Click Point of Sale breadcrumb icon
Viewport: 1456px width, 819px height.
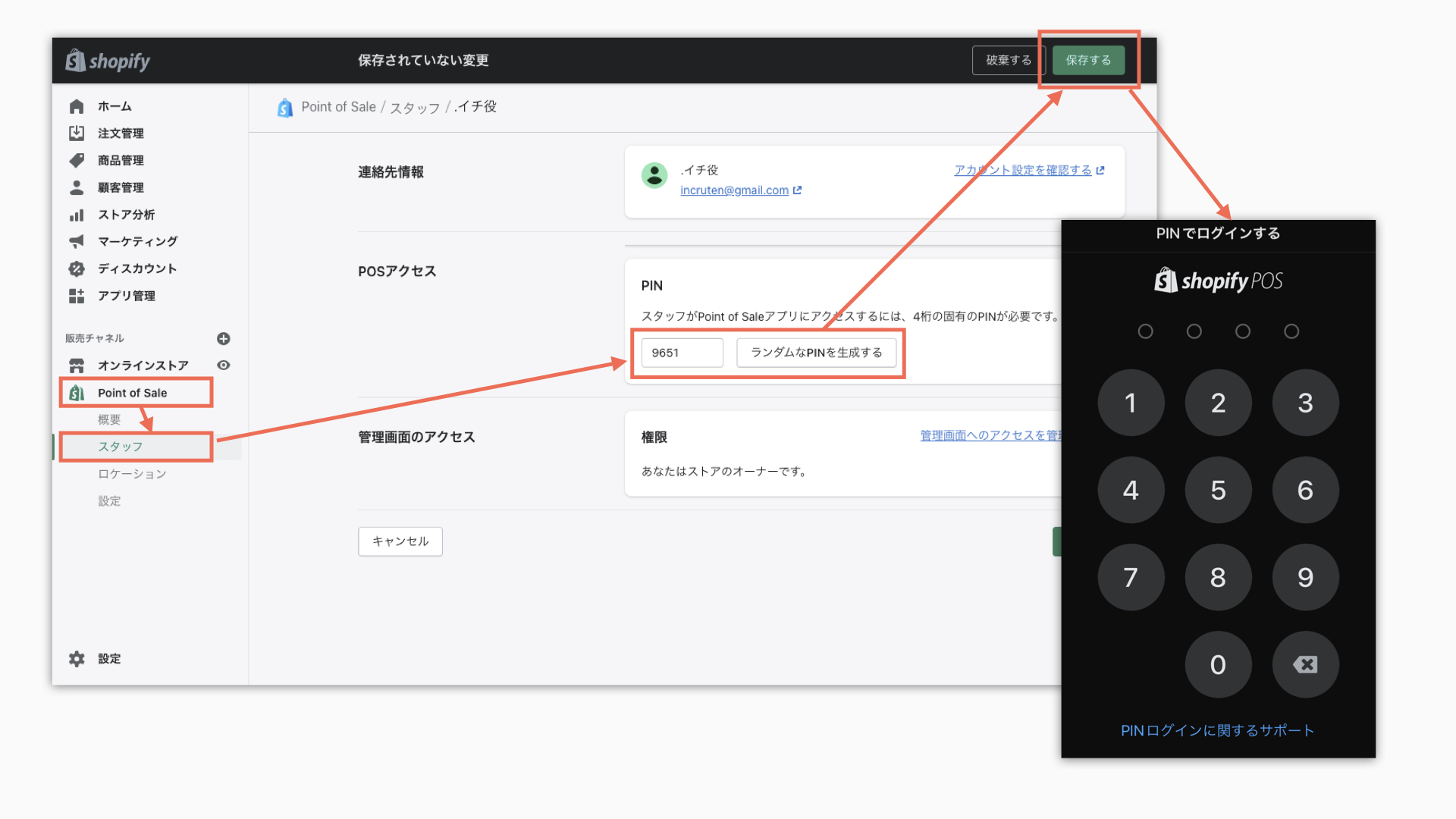pos(285,108)
